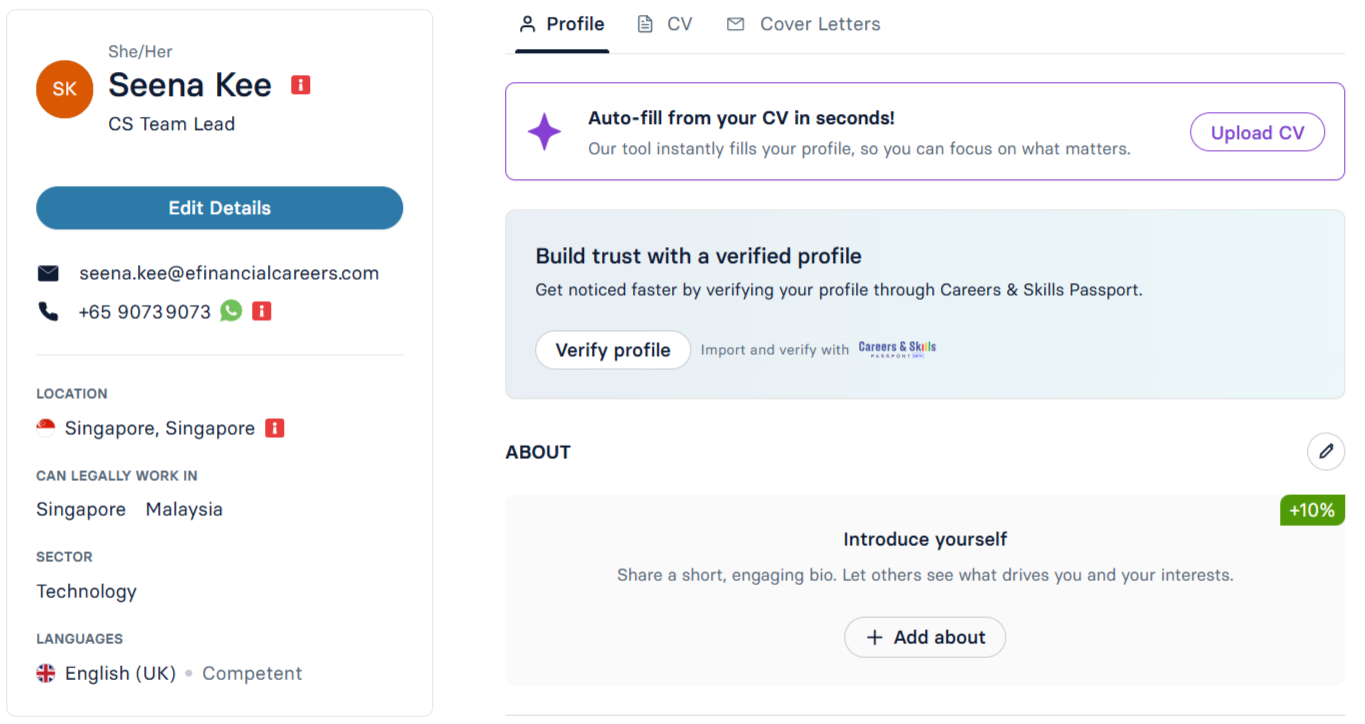Click the Singapore flag icon

tap(46, 428)
